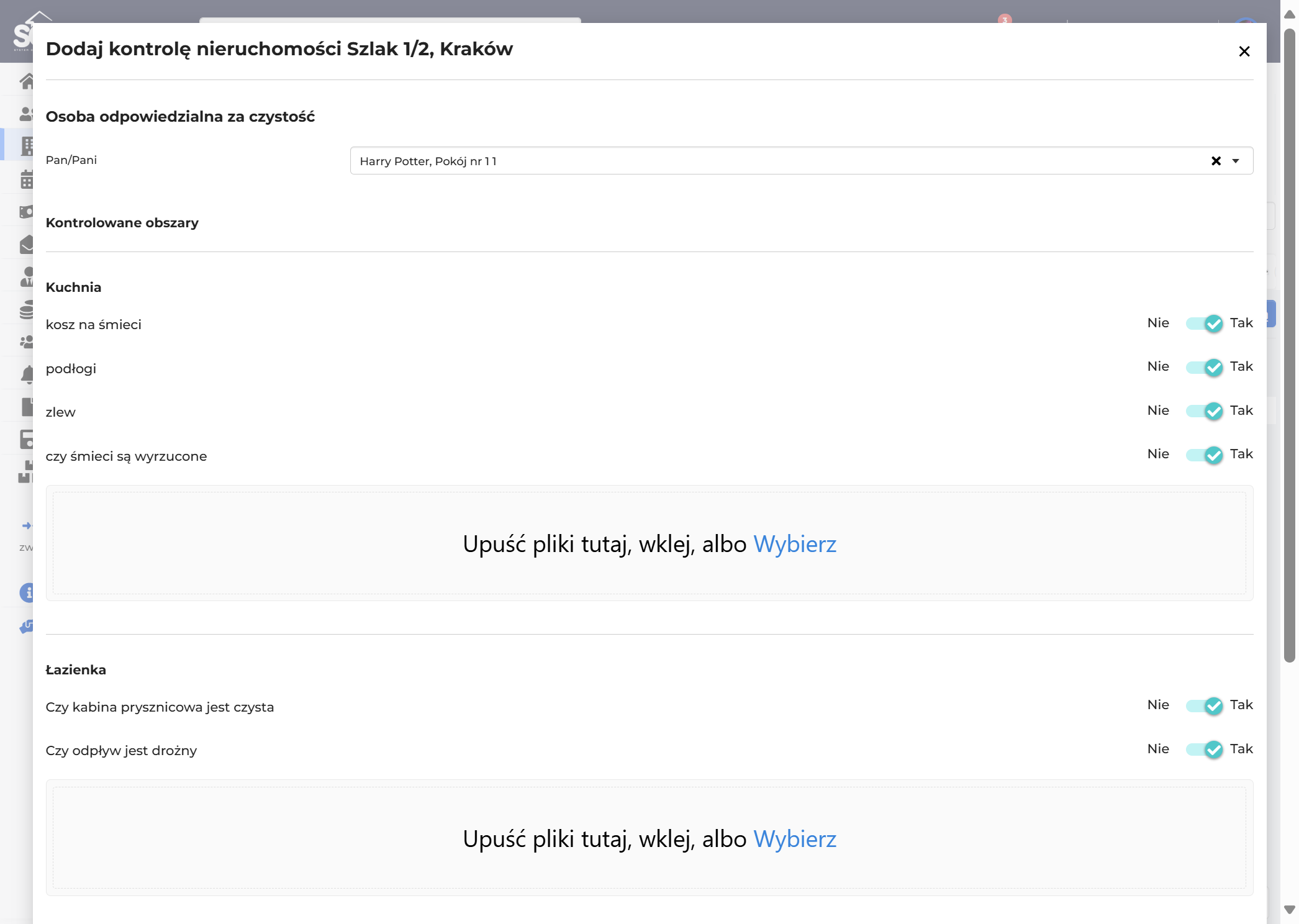Toggle the podłogi switch
Image resolution: width=1299 pixels, height=924 pixels.
(1204, 367)
